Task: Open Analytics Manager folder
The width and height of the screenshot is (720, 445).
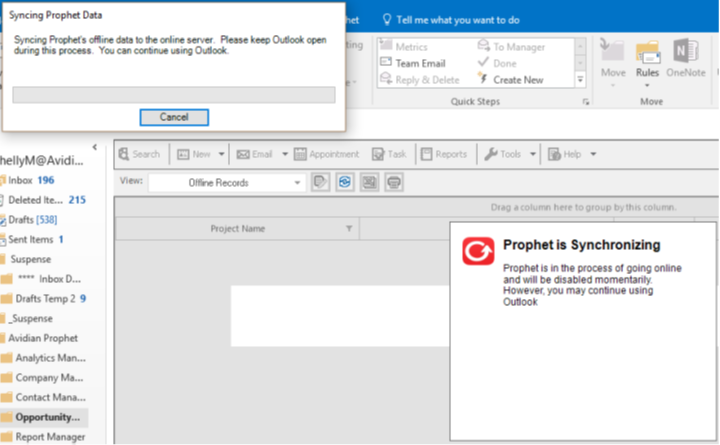Action: 44,358
